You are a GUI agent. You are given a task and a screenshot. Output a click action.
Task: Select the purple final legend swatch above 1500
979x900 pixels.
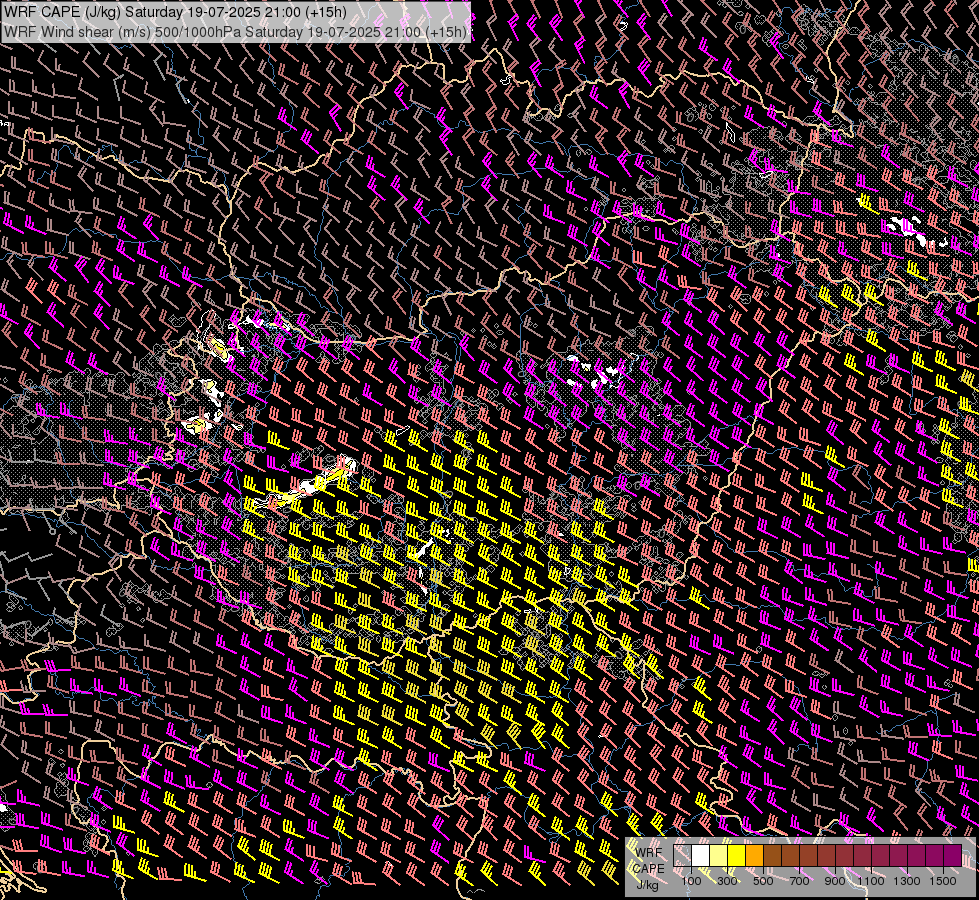click(x=953, y=855)
